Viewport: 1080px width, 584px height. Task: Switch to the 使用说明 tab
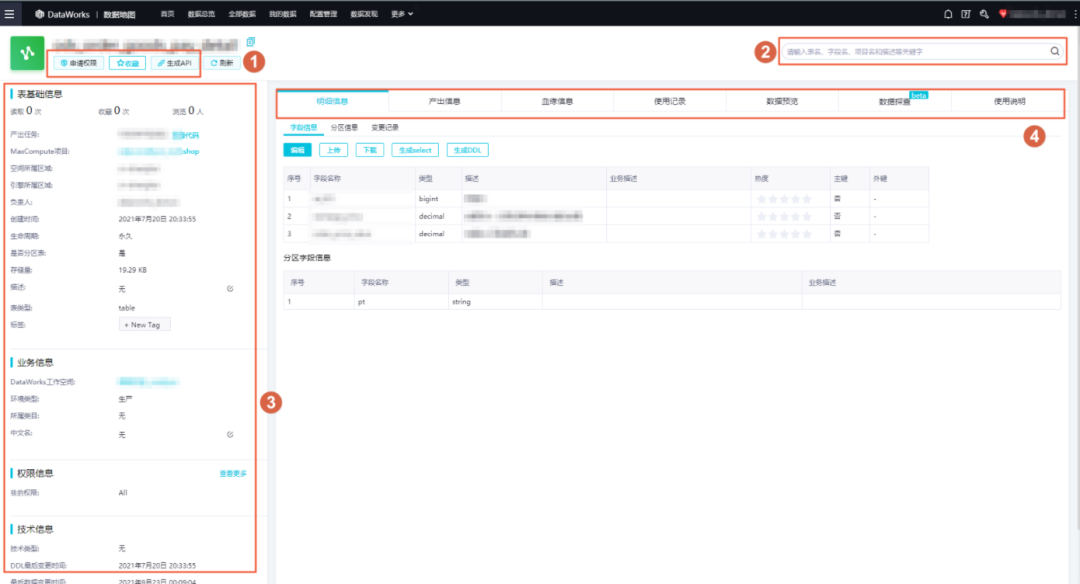tap(1009, 101)
